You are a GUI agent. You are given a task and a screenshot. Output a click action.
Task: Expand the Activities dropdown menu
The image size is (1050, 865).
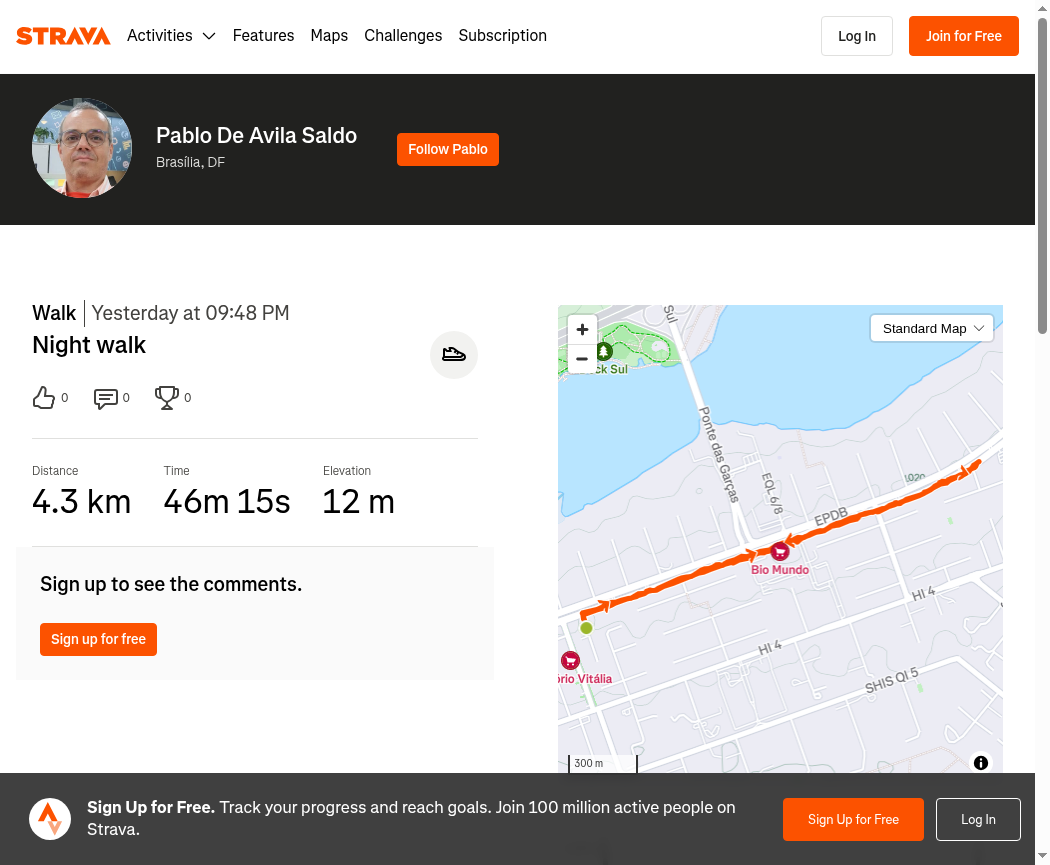pos(171,35)
